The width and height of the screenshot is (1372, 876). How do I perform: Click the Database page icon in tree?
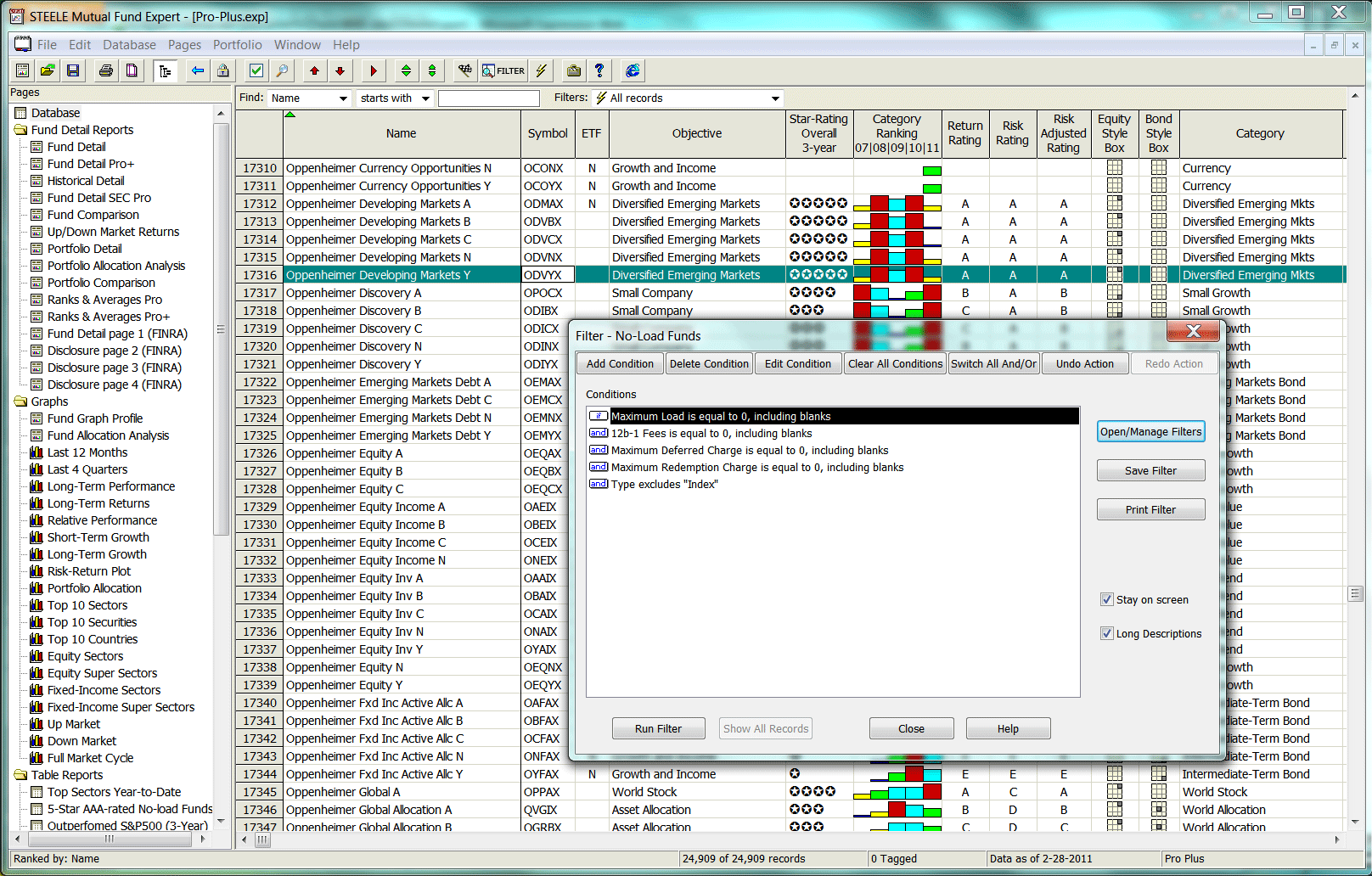(21, 113)
